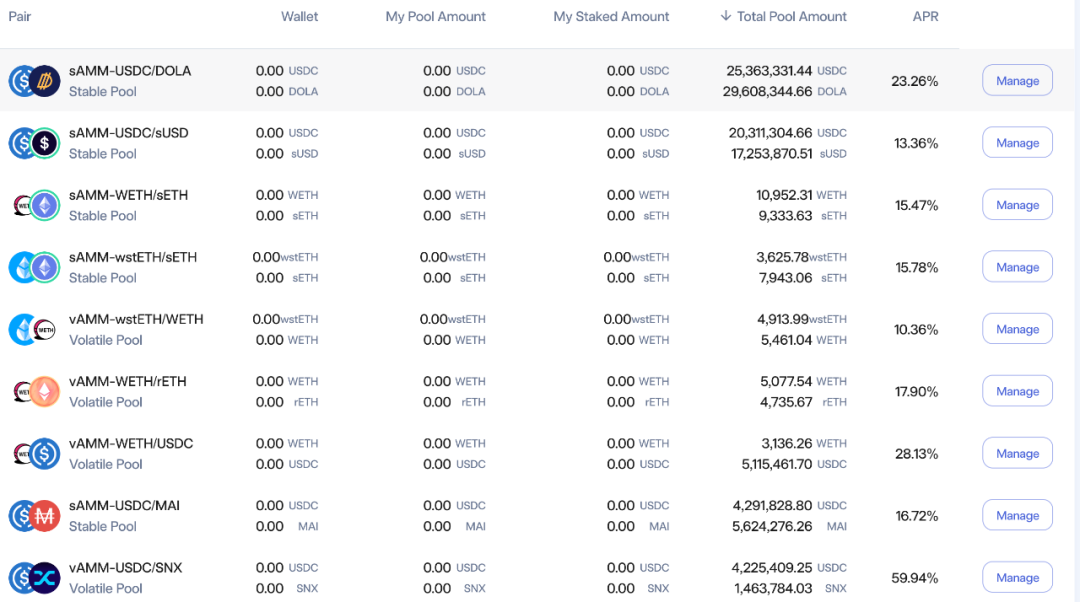Viewport: 1080px width, 602px height.
Task: Click the sAMM-USDC/DOLA pair token icons
Action: [x=34, y=81]
